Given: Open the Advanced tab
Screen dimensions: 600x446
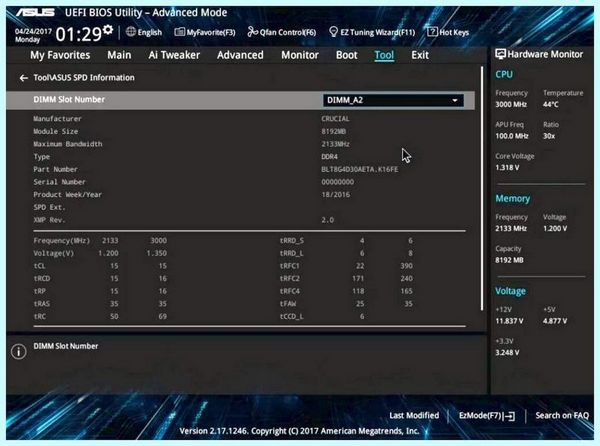Looking at the screenshot, I should coord(240,55).
